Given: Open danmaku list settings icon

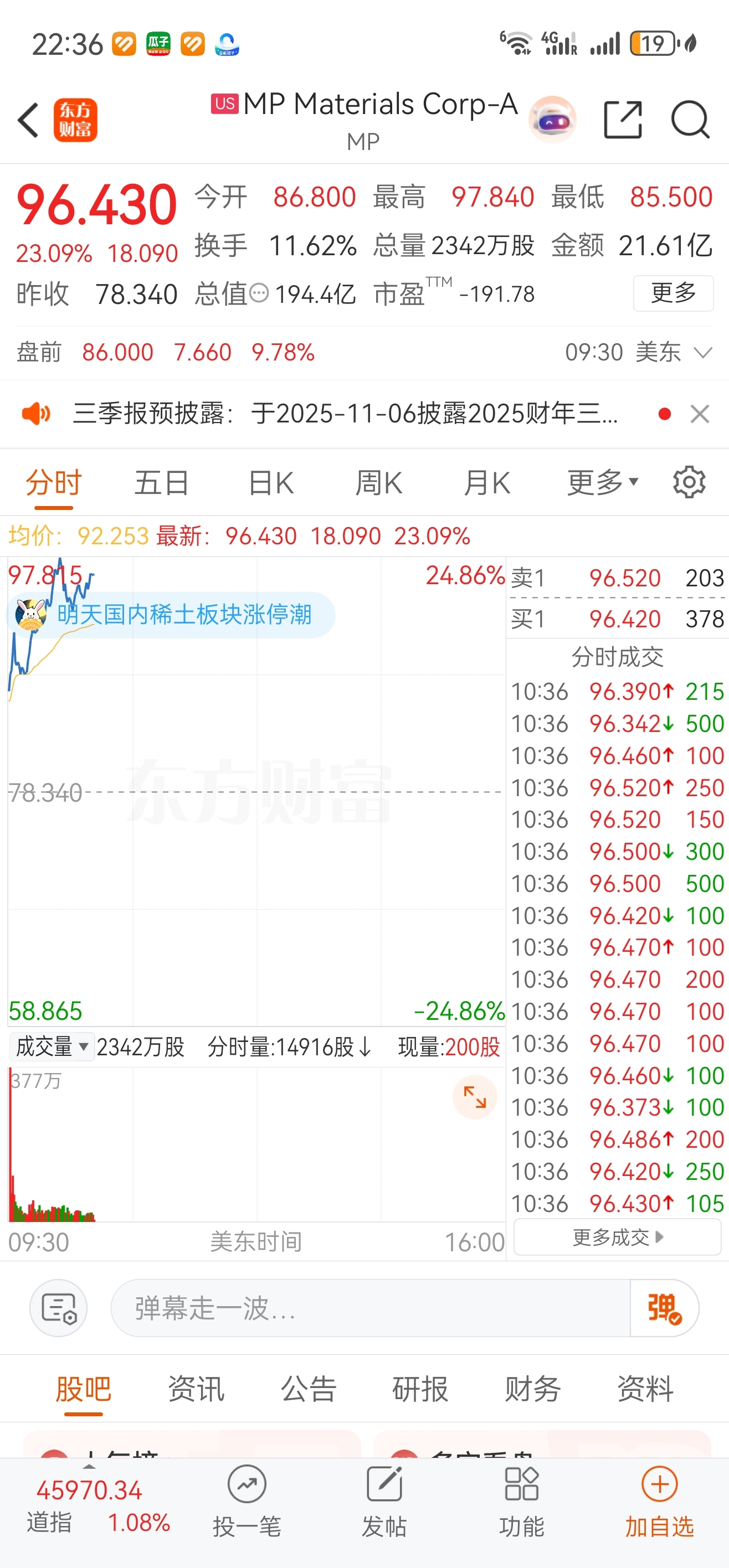Looking at the screenshot, I should tap(59, 1307).
